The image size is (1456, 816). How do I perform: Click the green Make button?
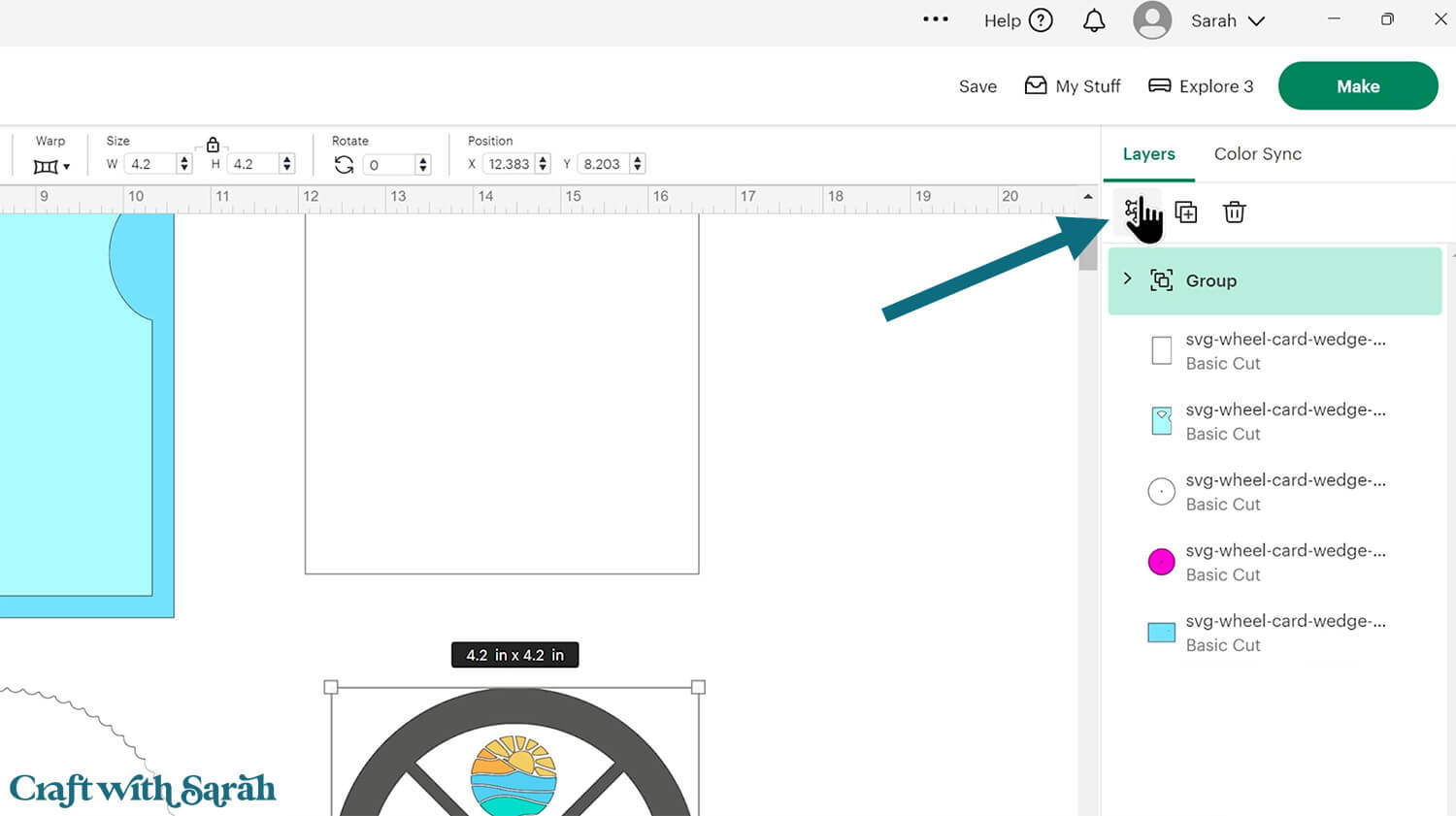point(1357,86)
